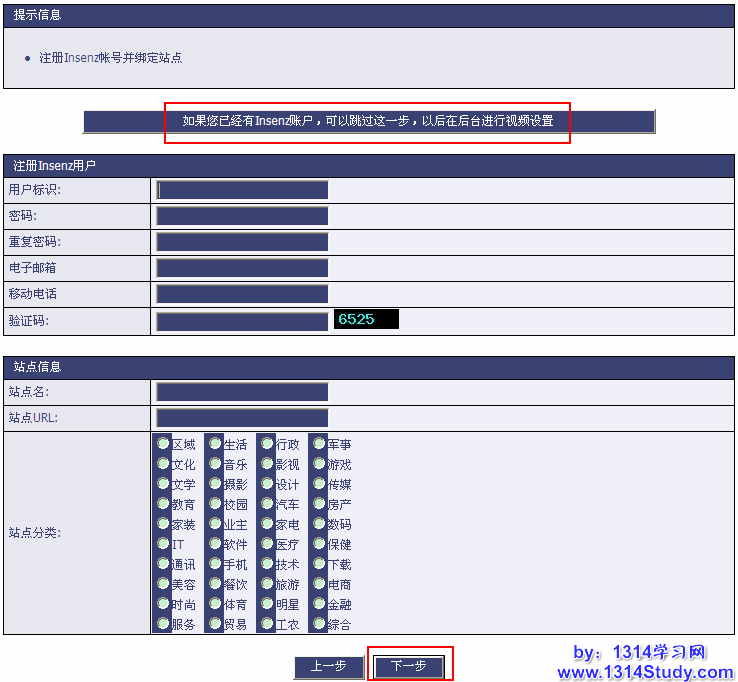Click the 上一步 (previous step) button

[x=328, y=667]
